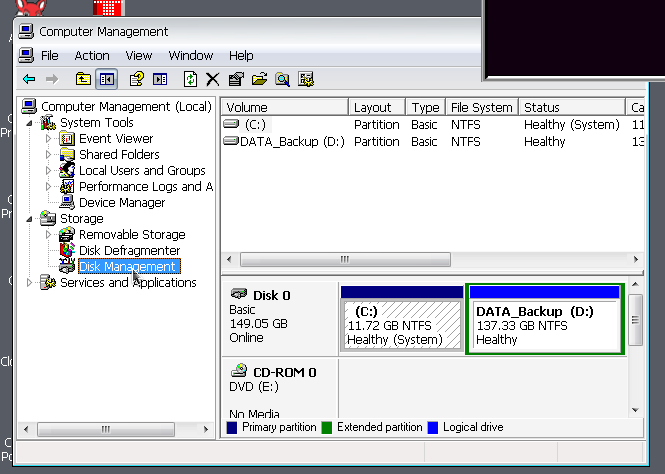Click the Delete X toolbar icon
This screenshot has height=474, width=665.
click(x=213, y=79)
